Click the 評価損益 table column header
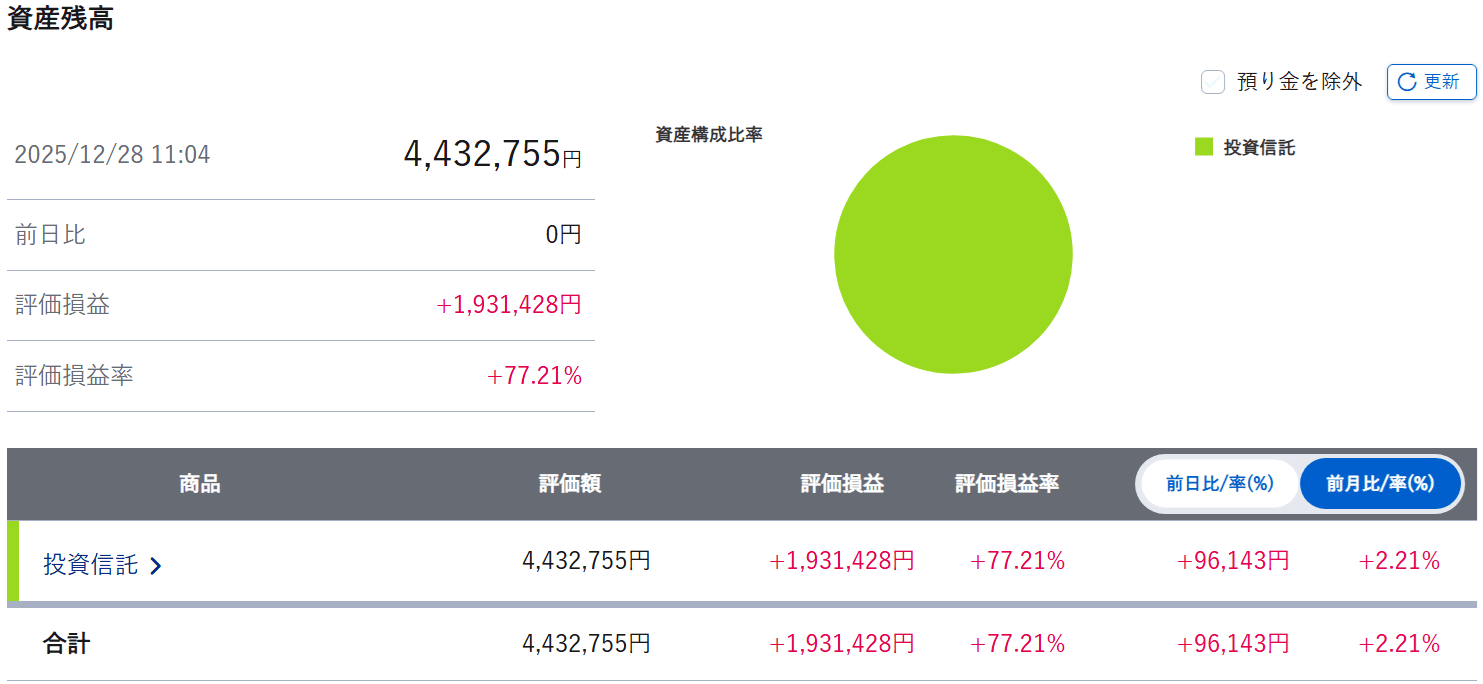This screenshot has width=1483, height=684. click(x=842, y=484)
